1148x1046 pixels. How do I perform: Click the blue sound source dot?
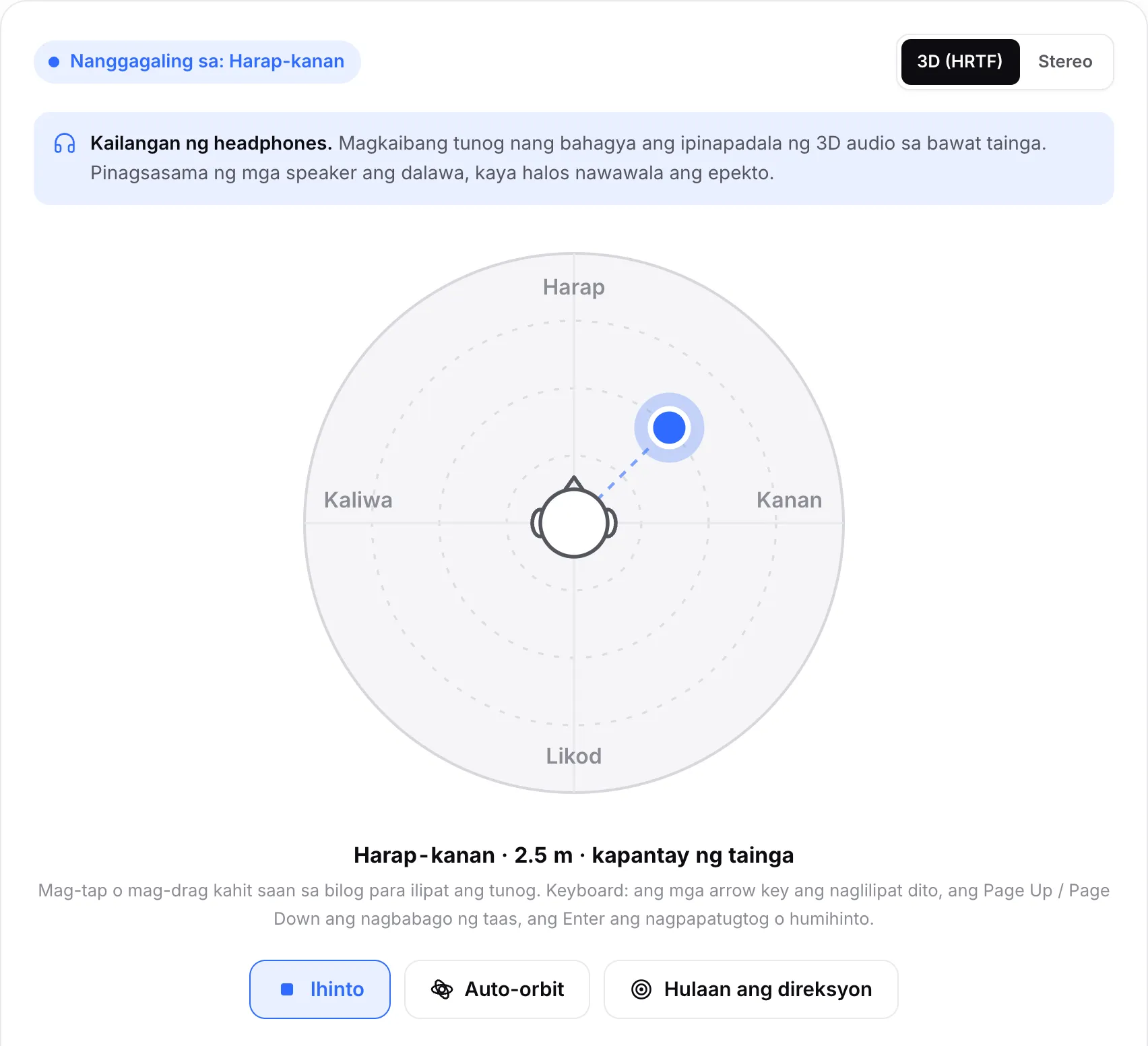pos(669,427)
